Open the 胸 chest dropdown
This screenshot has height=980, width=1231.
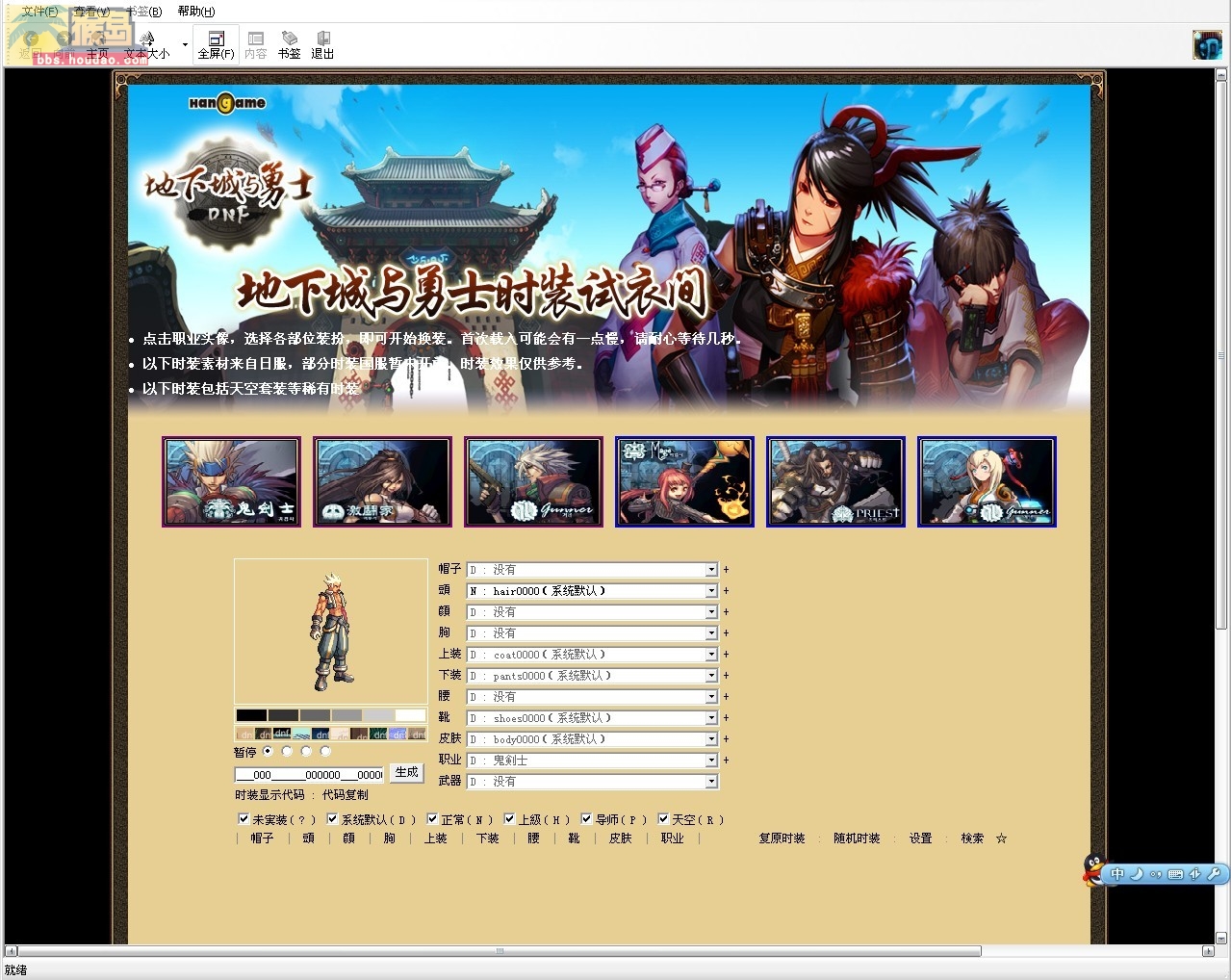click(592, 633)
